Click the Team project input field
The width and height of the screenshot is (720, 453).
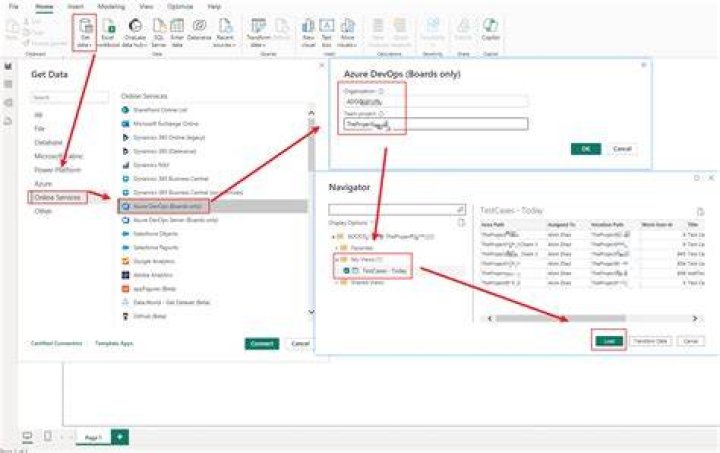pyautogui.click(x=436, y=124)
